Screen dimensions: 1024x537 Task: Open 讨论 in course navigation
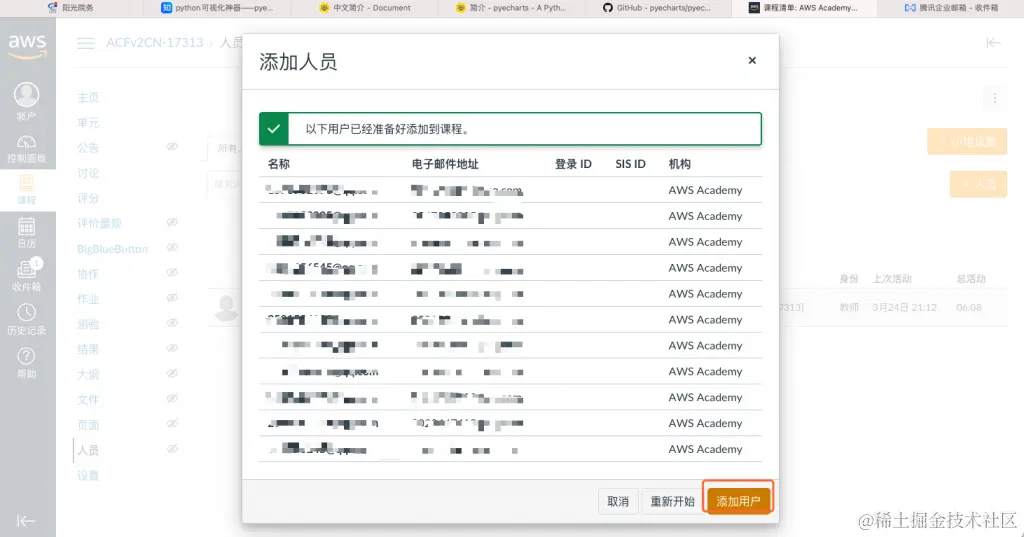(88, 173)
